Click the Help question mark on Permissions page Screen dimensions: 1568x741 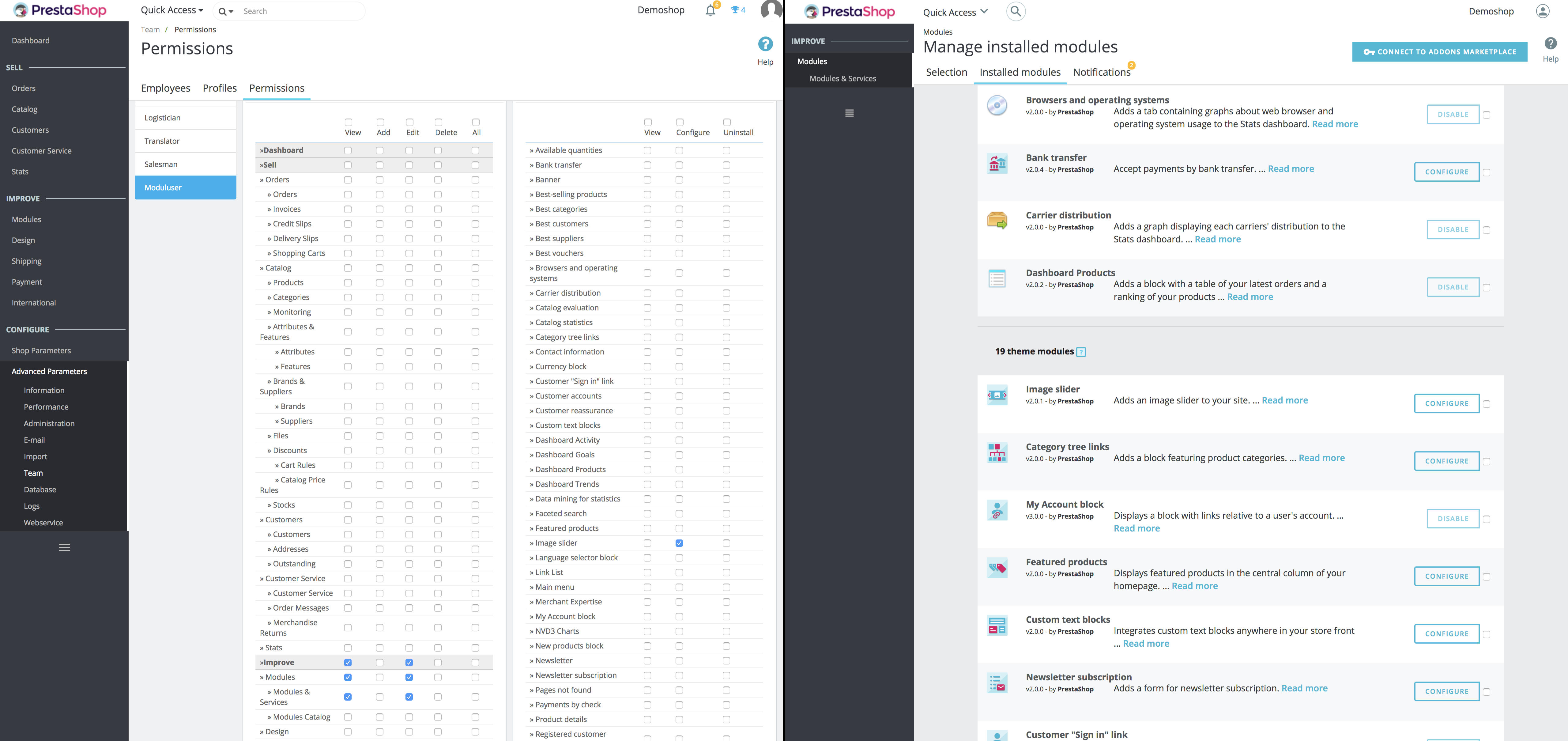click(765, 44)
